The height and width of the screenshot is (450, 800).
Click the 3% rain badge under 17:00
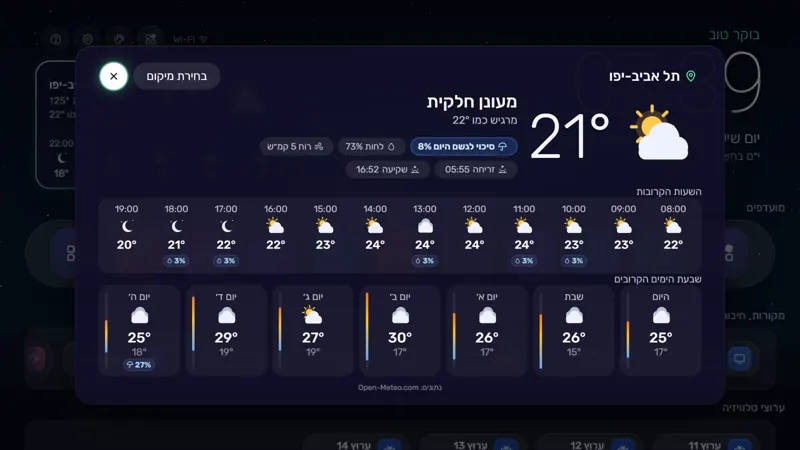[226, 261]
